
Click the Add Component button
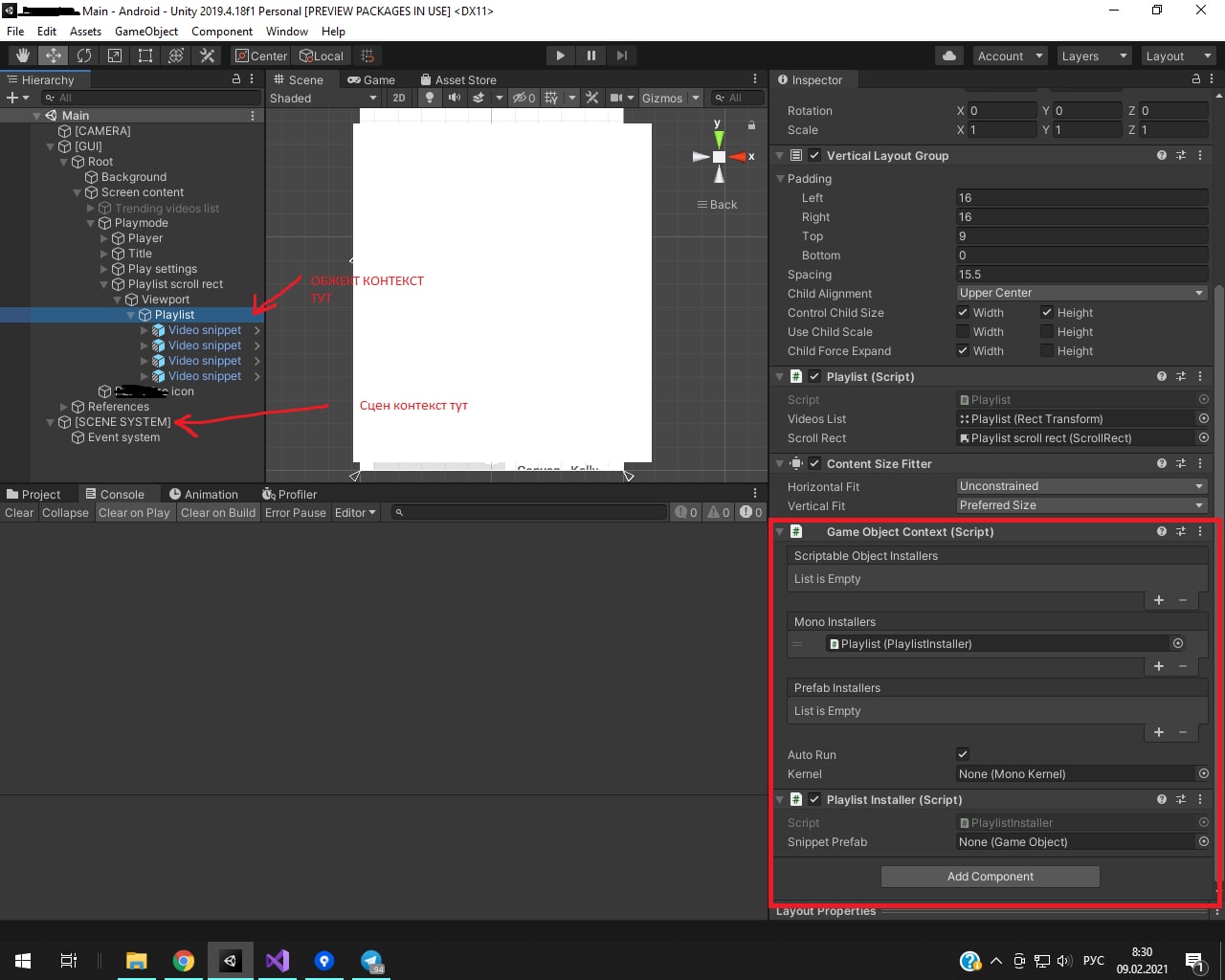click(x=991, y=877)
